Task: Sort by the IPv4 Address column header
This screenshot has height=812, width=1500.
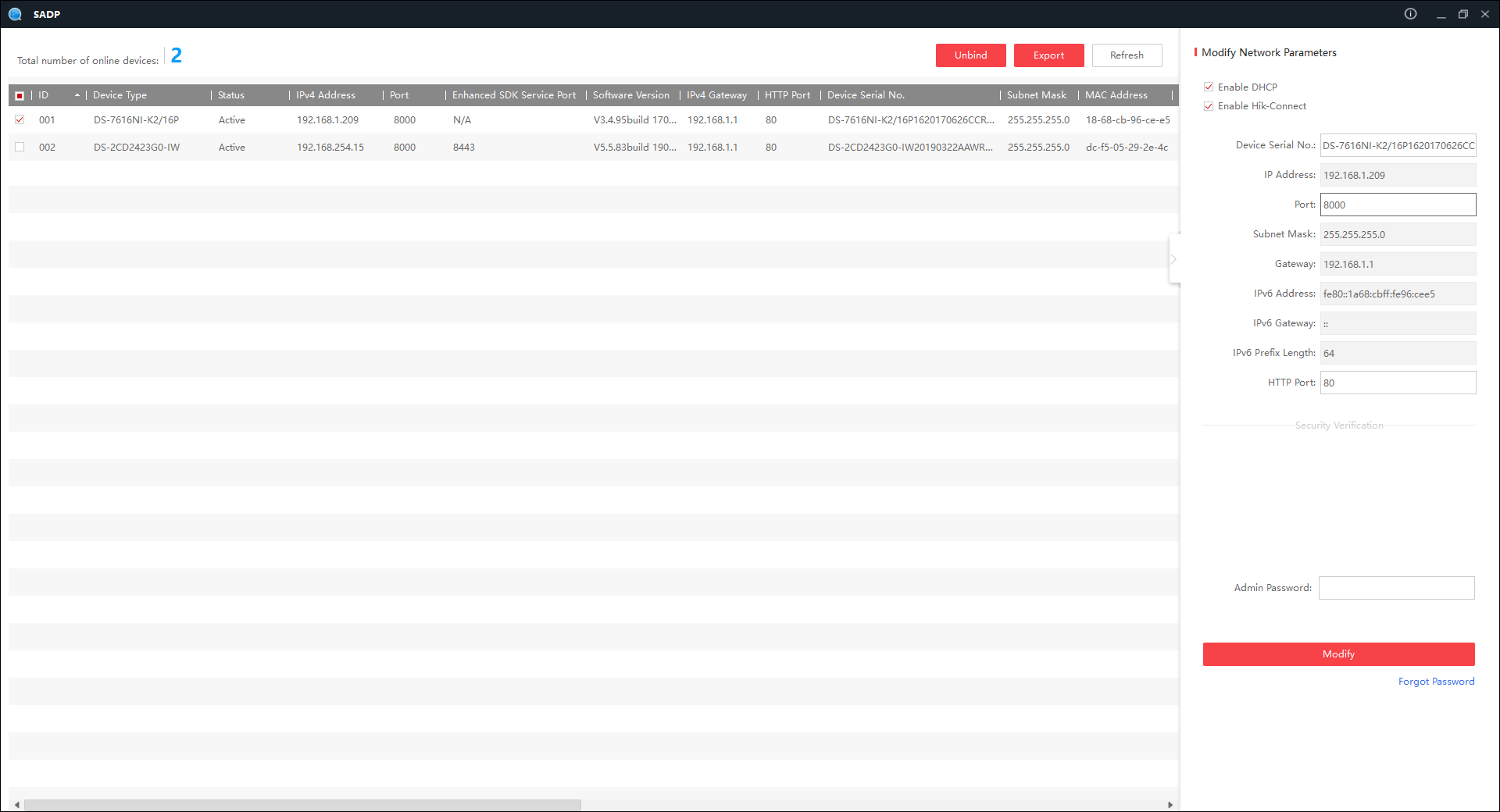Action: (326, 95)
